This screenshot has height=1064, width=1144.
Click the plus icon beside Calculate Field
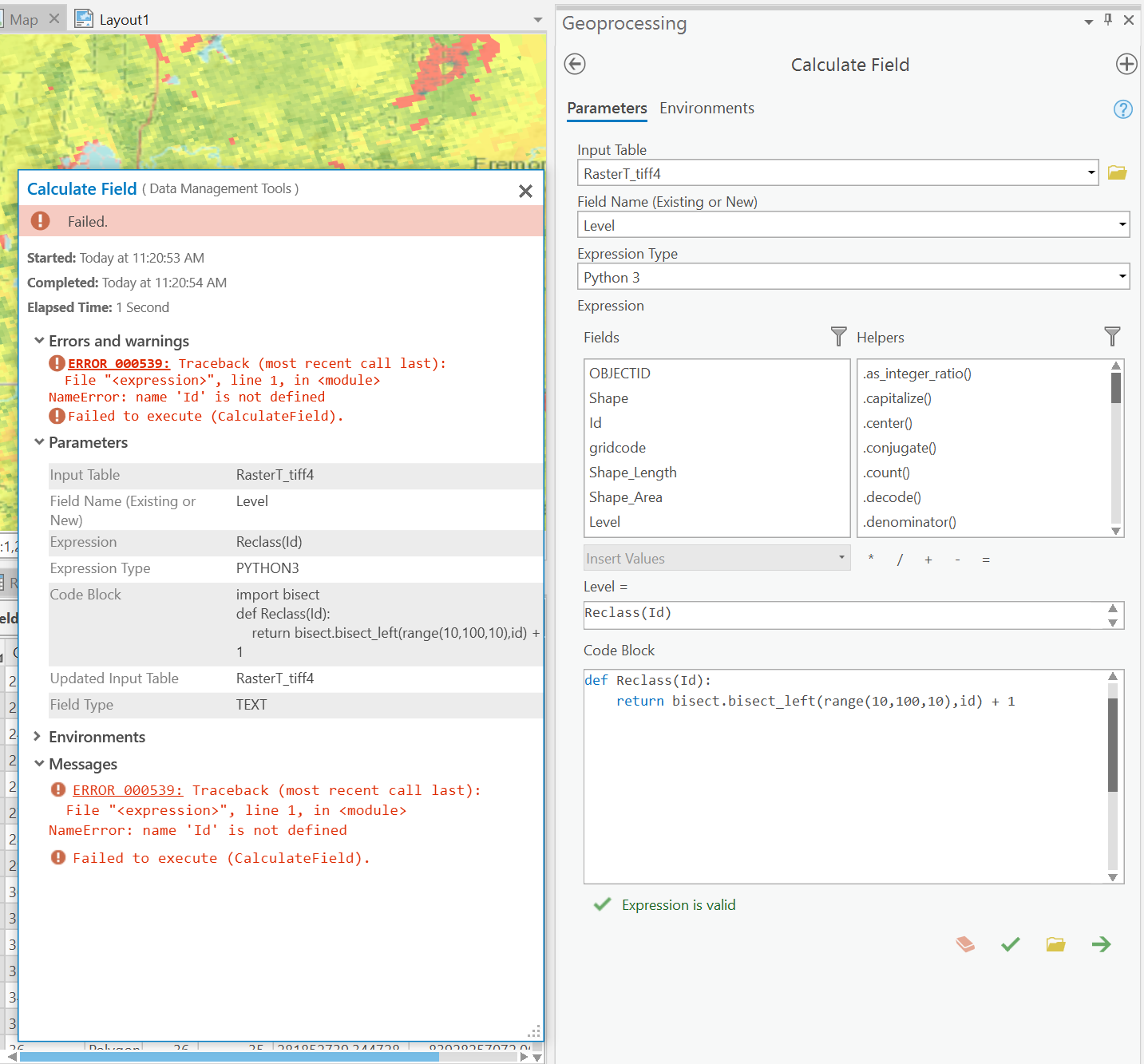pyautogui.click(x=1126, y=64)
